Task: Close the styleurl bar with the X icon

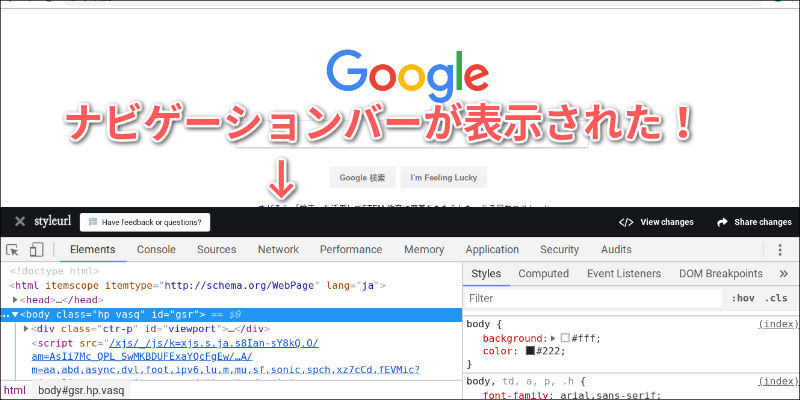Action: click(20, 222)
